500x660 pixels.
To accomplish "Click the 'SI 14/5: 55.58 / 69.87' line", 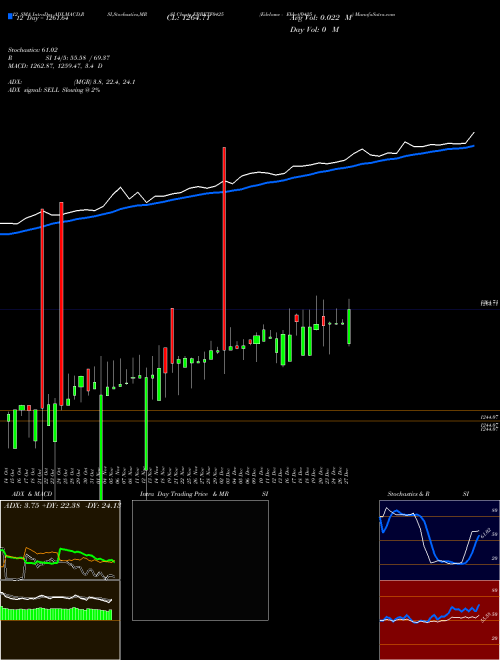I will (x=78, y=58).
